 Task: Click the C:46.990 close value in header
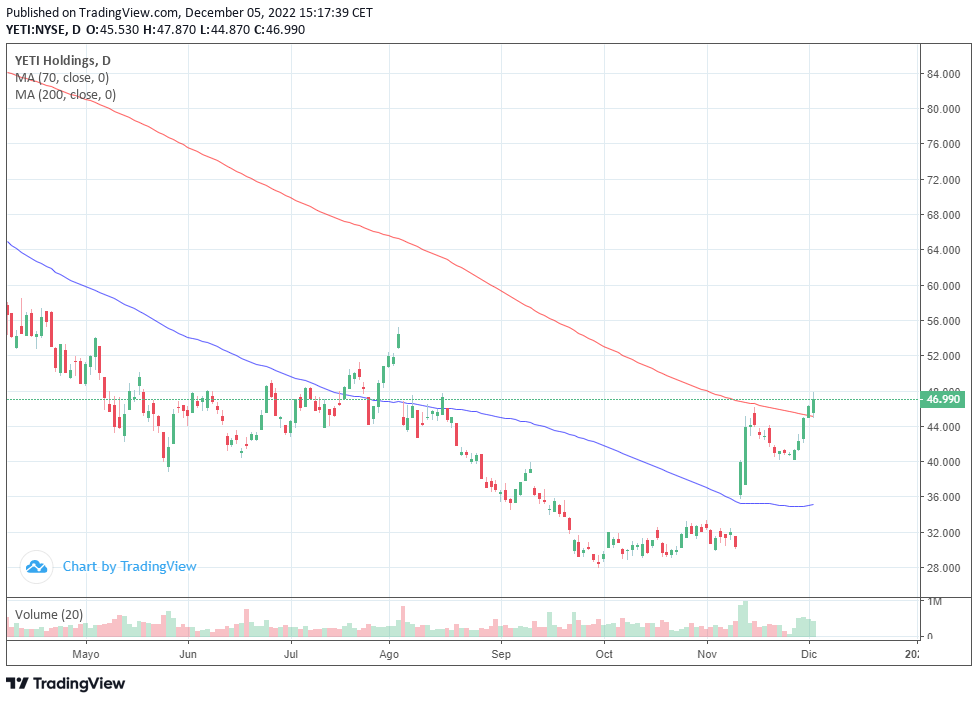point(279,29)
